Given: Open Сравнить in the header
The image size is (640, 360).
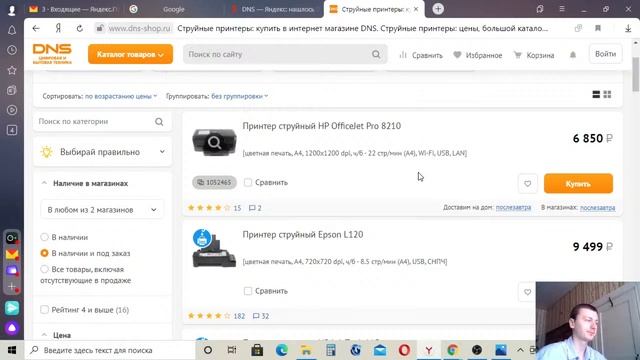Looking at the screenshot, I should (421, 55).
